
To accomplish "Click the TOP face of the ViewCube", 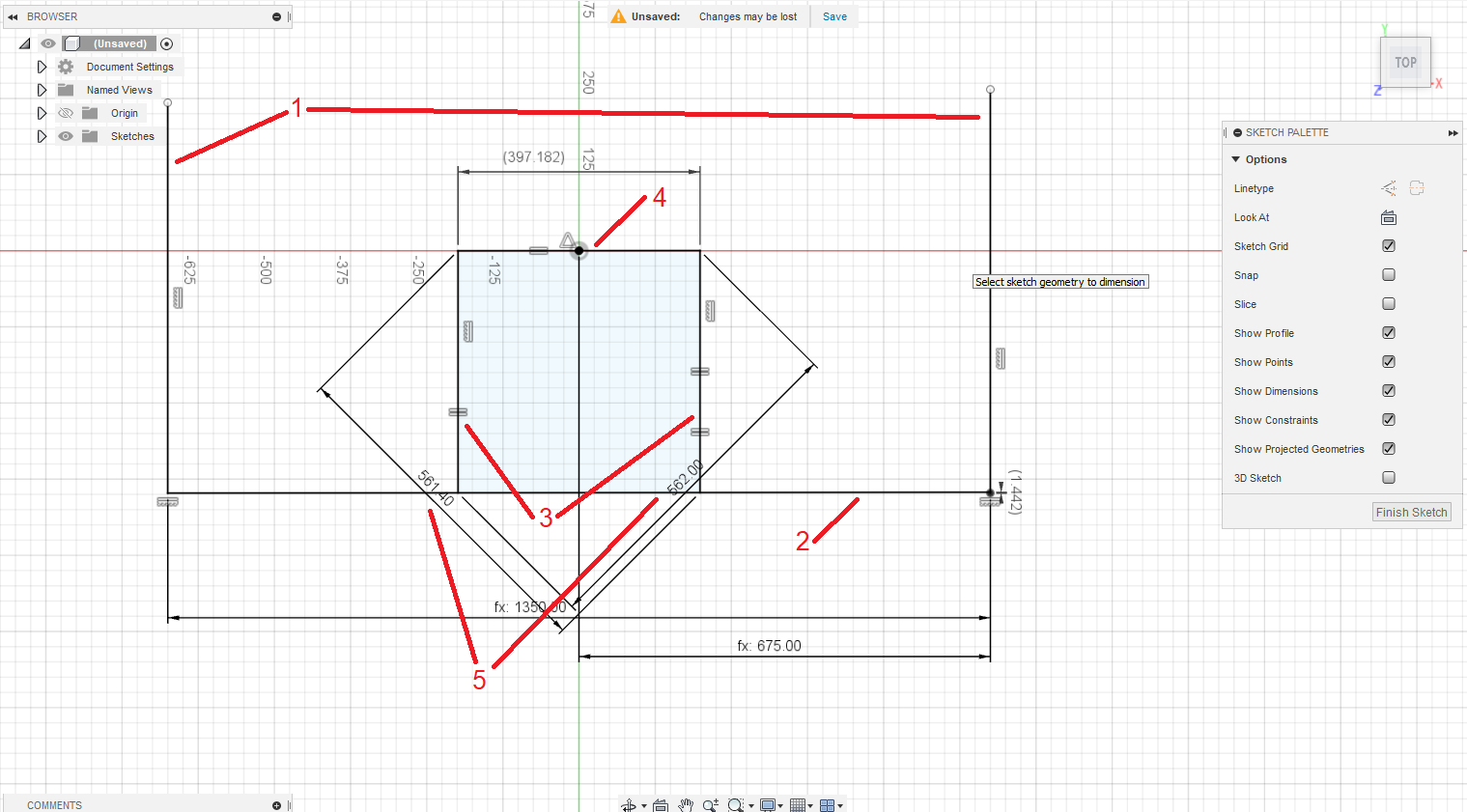I will 1405,63.
